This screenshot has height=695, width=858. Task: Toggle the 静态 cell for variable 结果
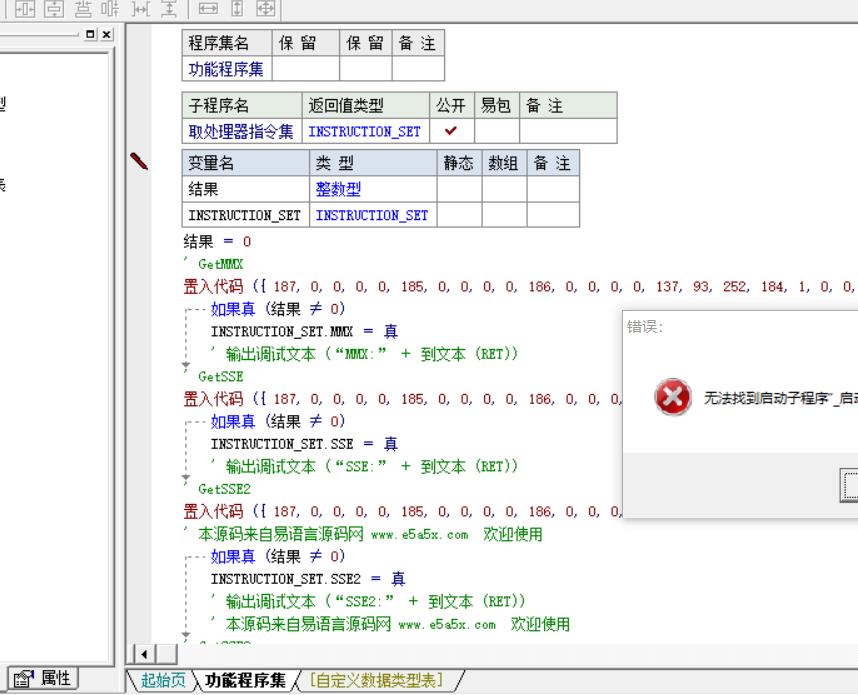(x=459, y=190)
